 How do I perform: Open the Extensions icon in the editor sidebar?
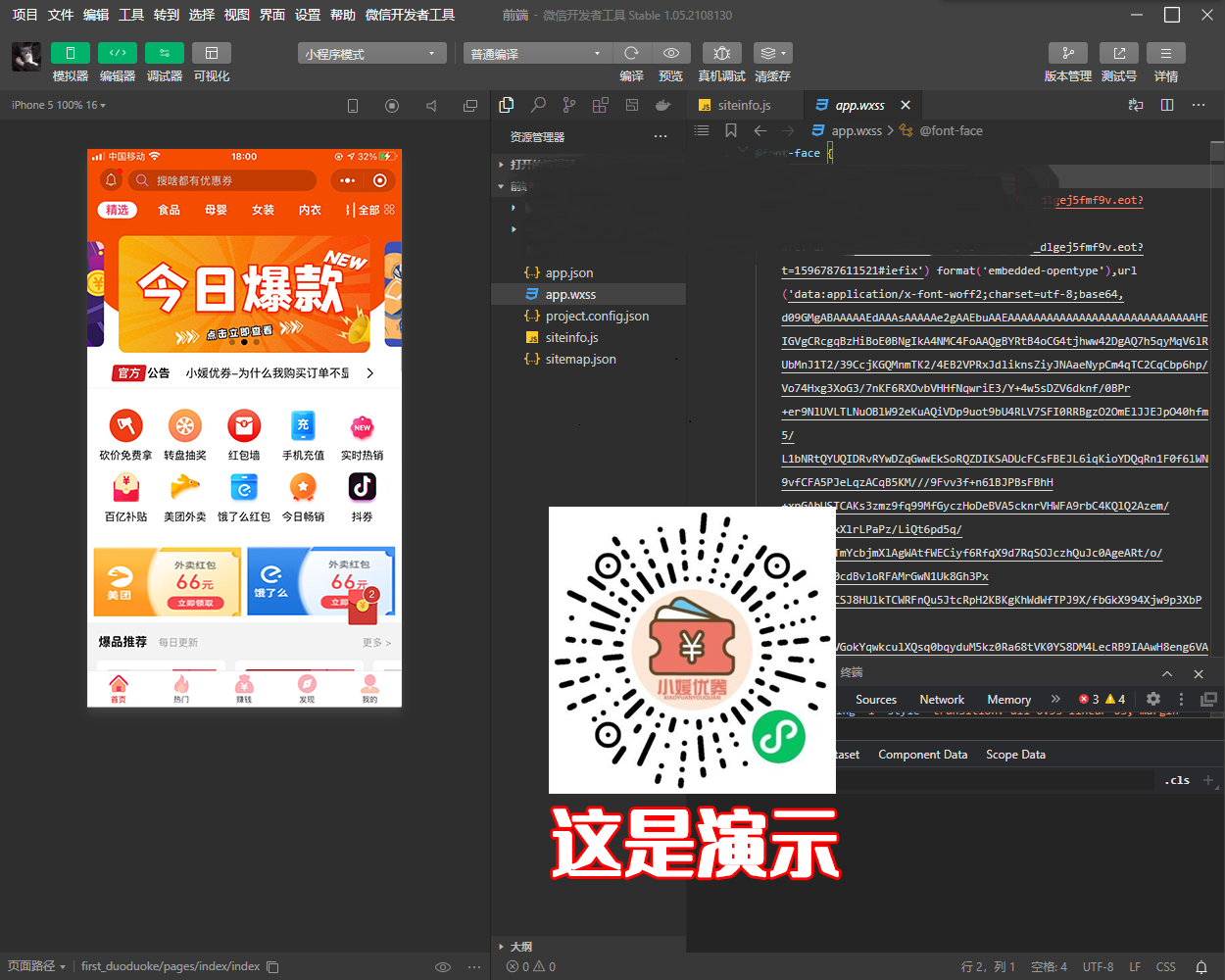click(601, 105)
